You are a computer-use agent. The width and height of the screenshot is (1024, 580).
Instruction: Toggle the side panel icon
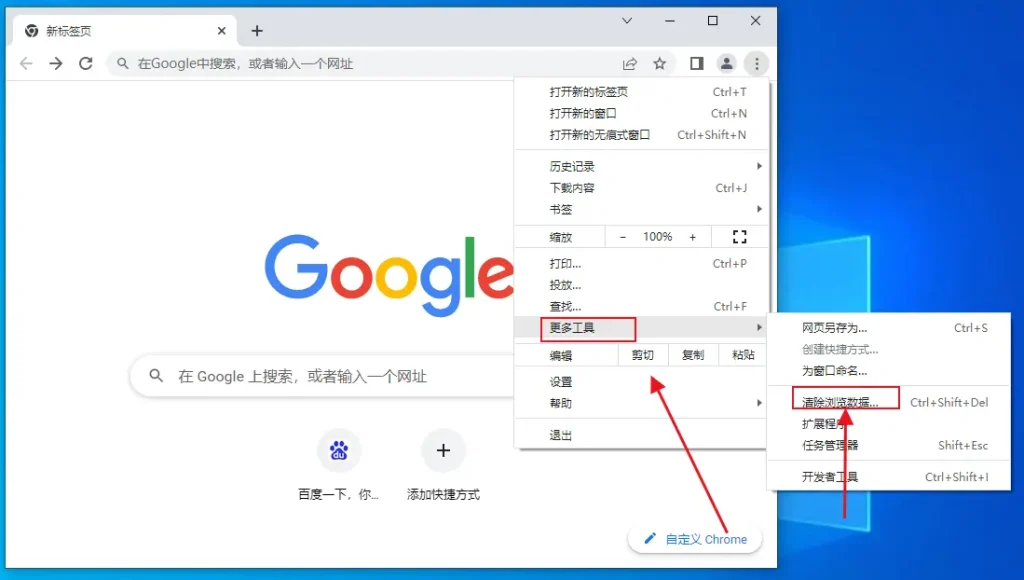click(697, 63)
